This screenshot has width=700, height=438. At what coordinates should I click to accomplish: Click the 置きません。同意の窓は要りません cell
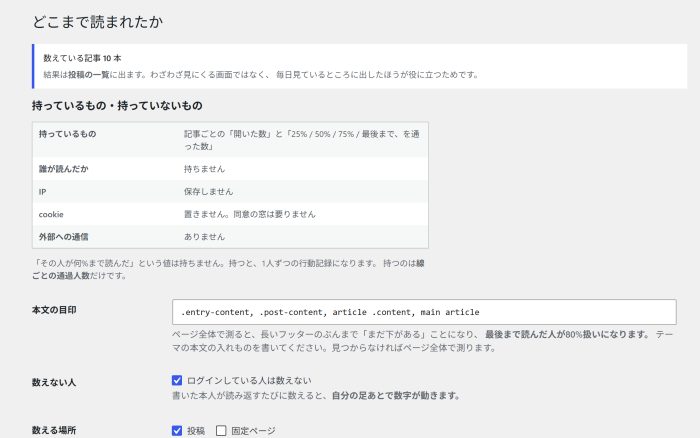pos(250,214)
